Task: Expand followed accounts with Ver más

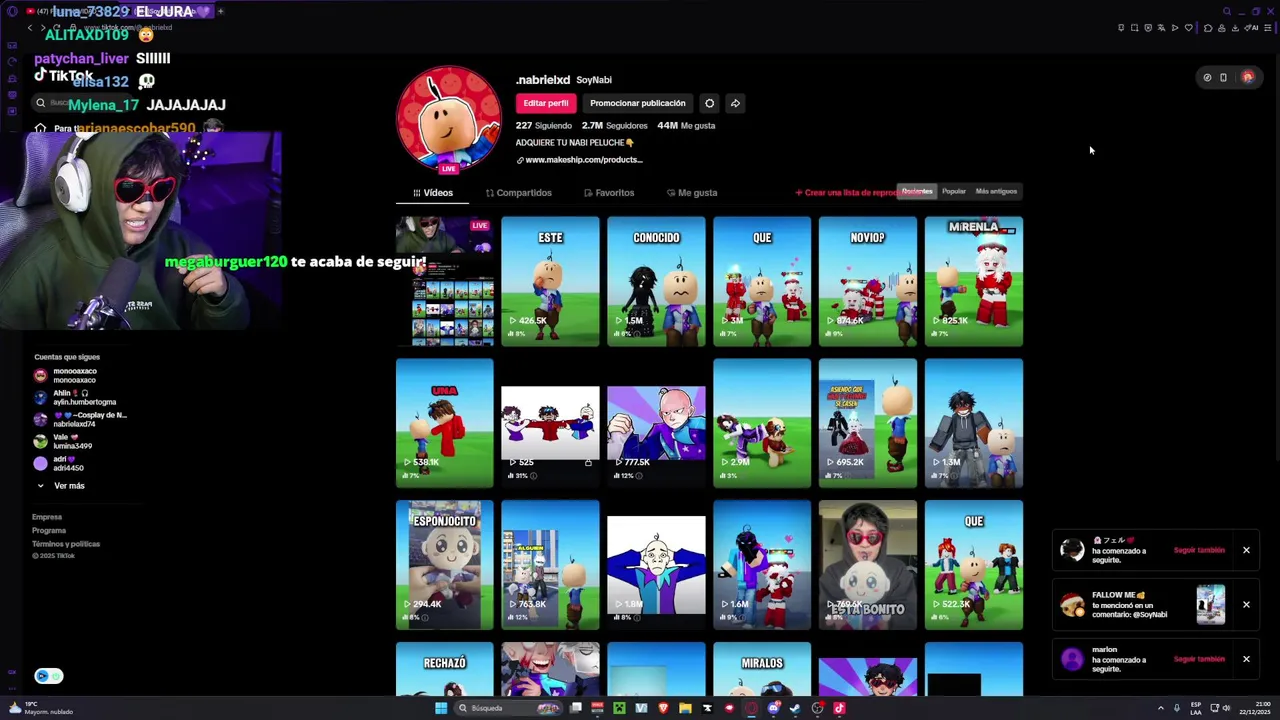Action: (61, 486)
